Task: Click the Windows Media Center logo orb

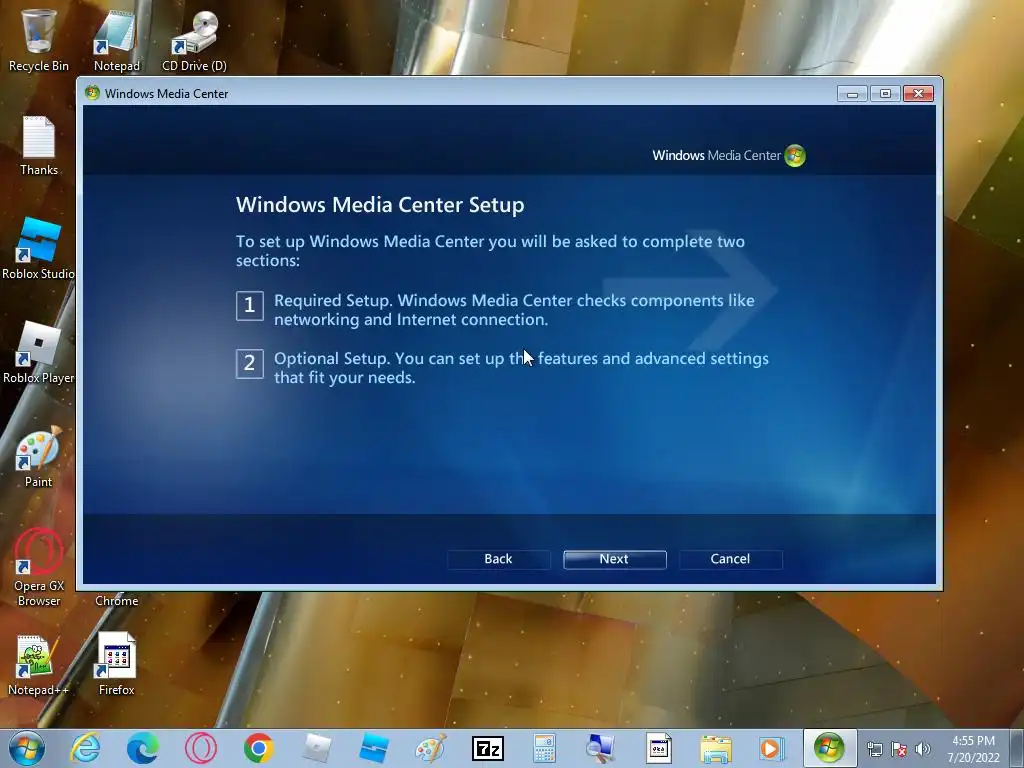Action: 795,155
